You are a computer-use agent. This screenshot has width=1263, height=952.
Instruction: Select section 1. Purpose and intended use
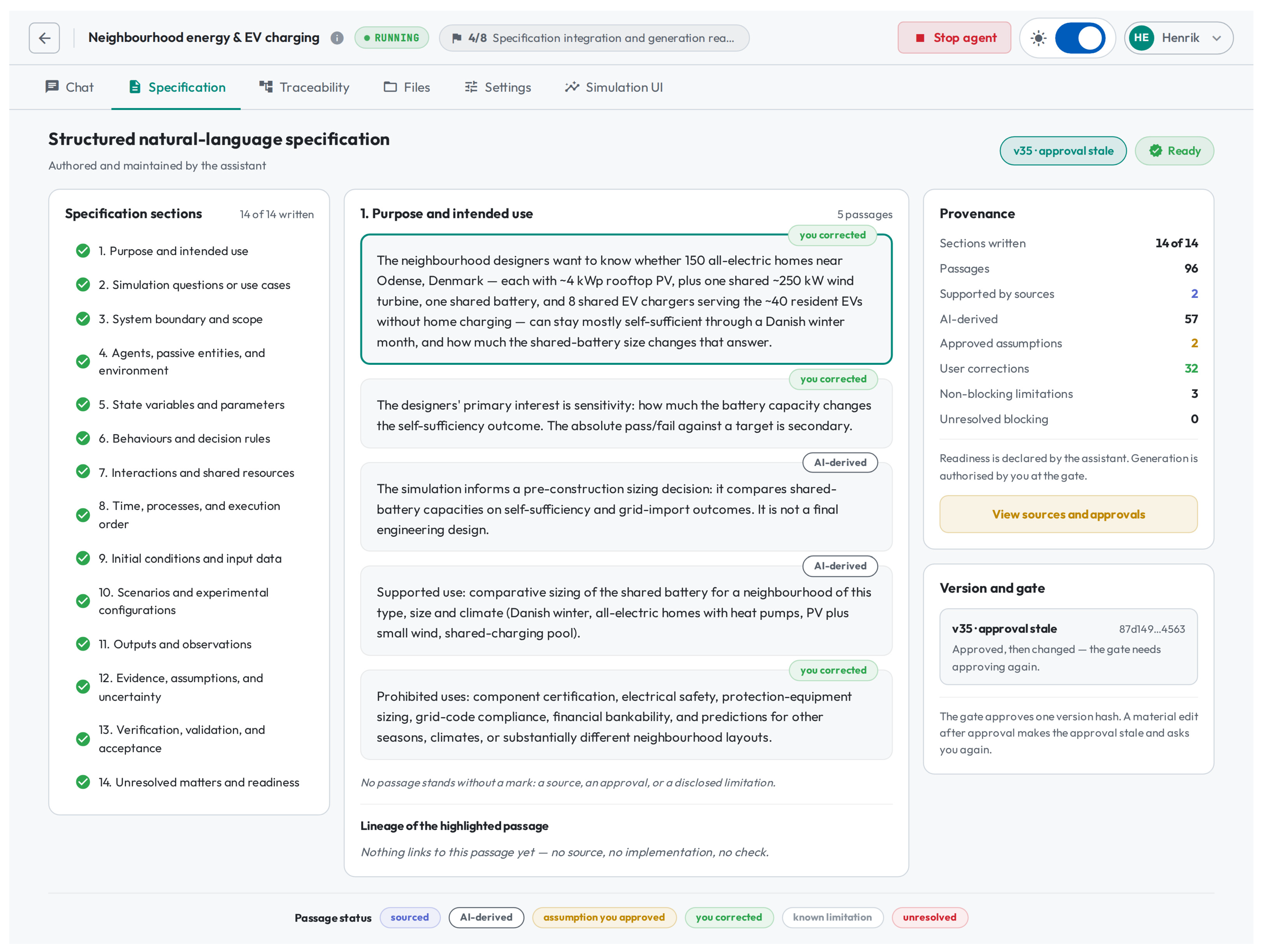click(189, 251)
